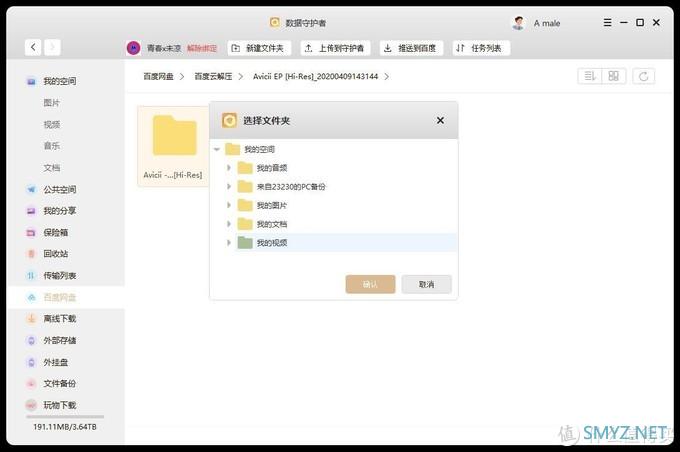
Task: Go forward with the right arrow button
Action: [x=52, y=47]
